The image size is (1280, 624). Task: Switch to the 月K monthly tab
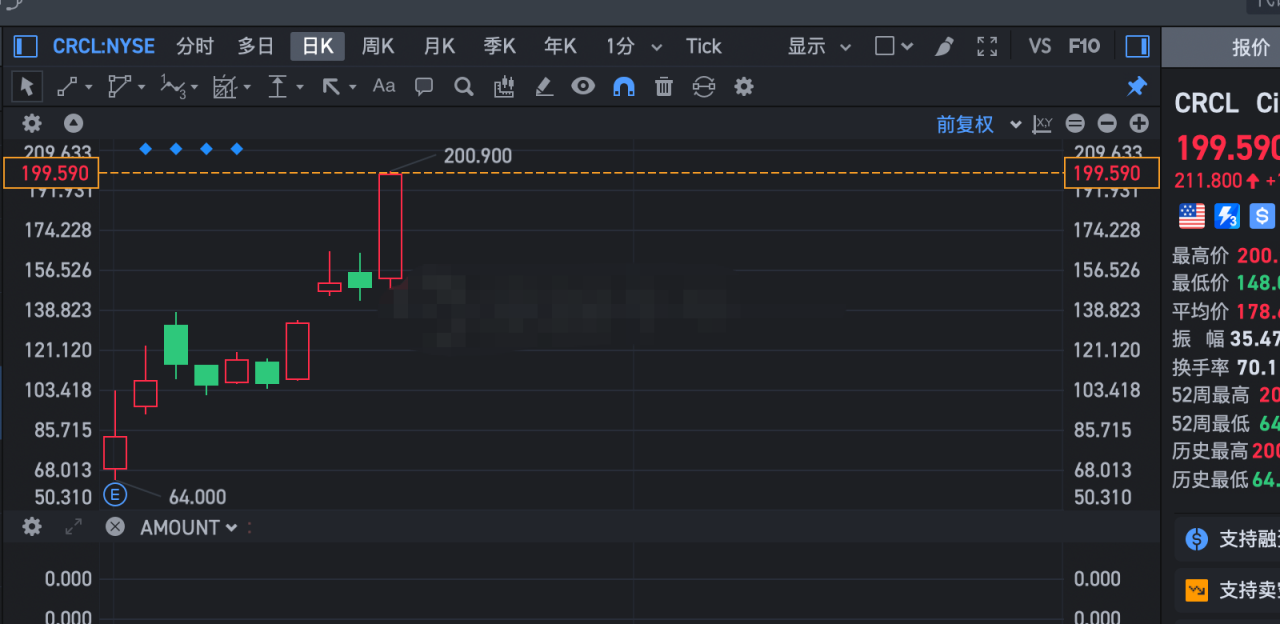click(439, 46)
